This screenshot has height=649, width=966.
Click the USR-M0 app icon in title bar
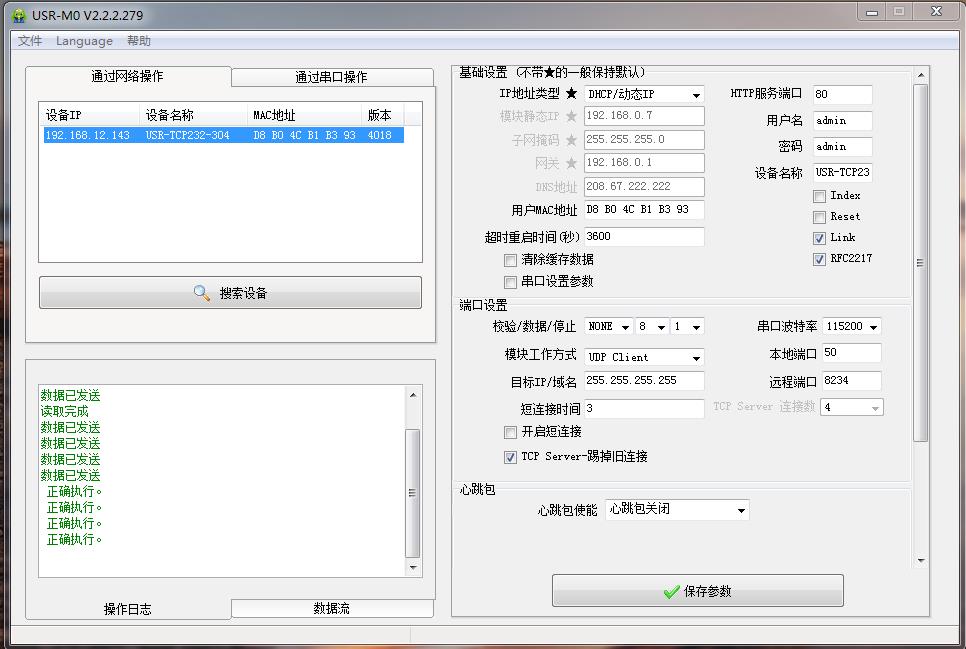click(18, 15)
